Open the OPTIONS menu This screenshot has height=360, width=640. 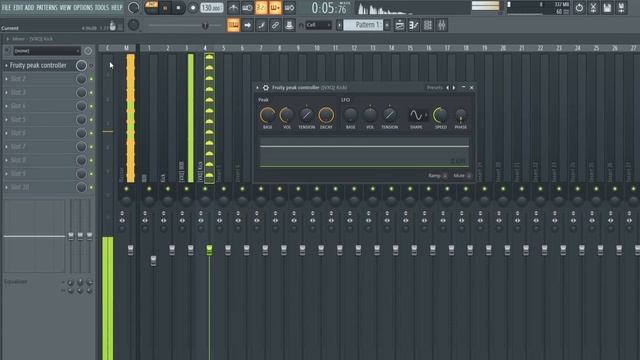click(83, 8)
